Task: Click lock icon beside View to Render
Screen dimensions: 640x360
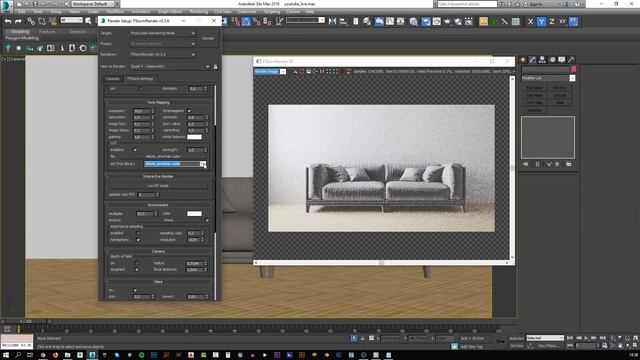Action: click(216, 67)
